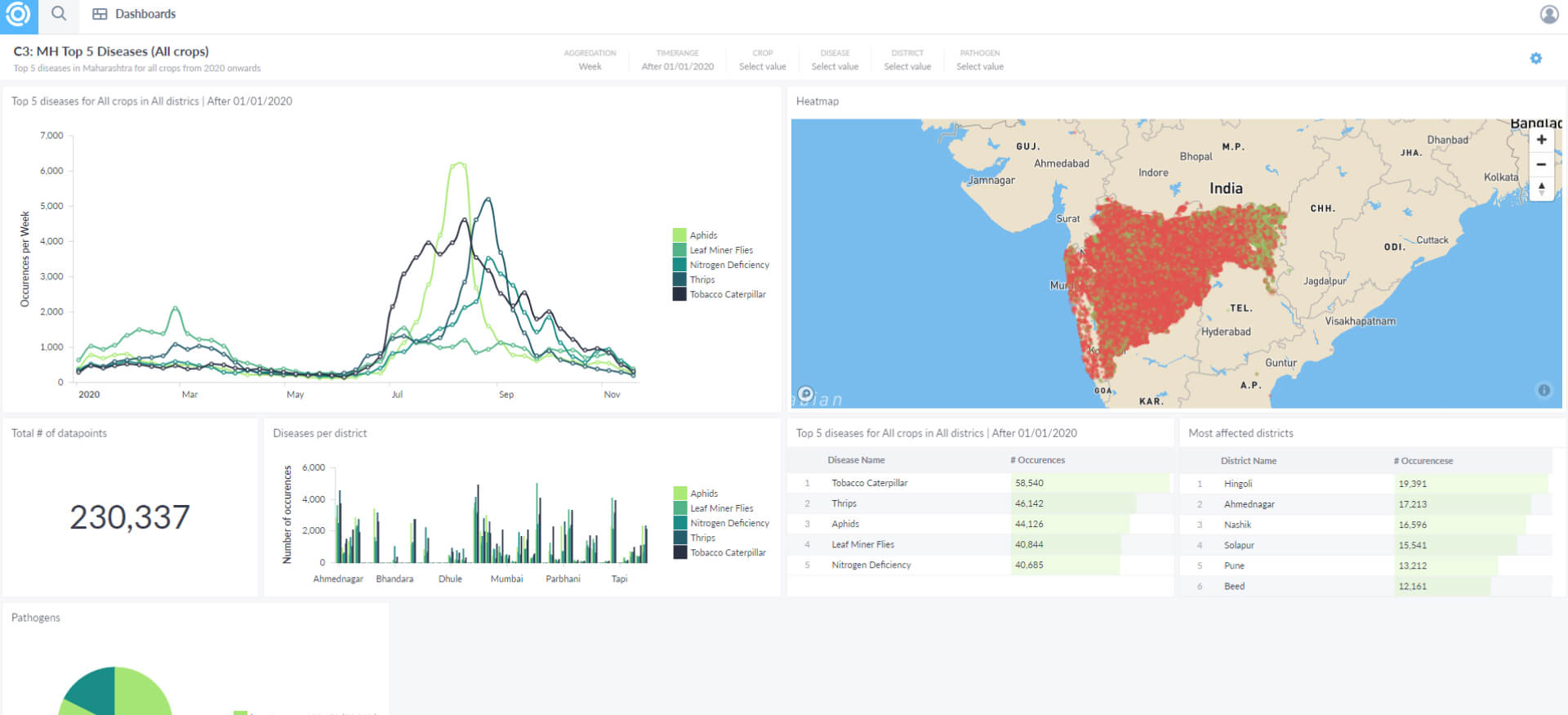Click the Beed district row
The image size is (1568, 715).
[x=1365, y=586]
